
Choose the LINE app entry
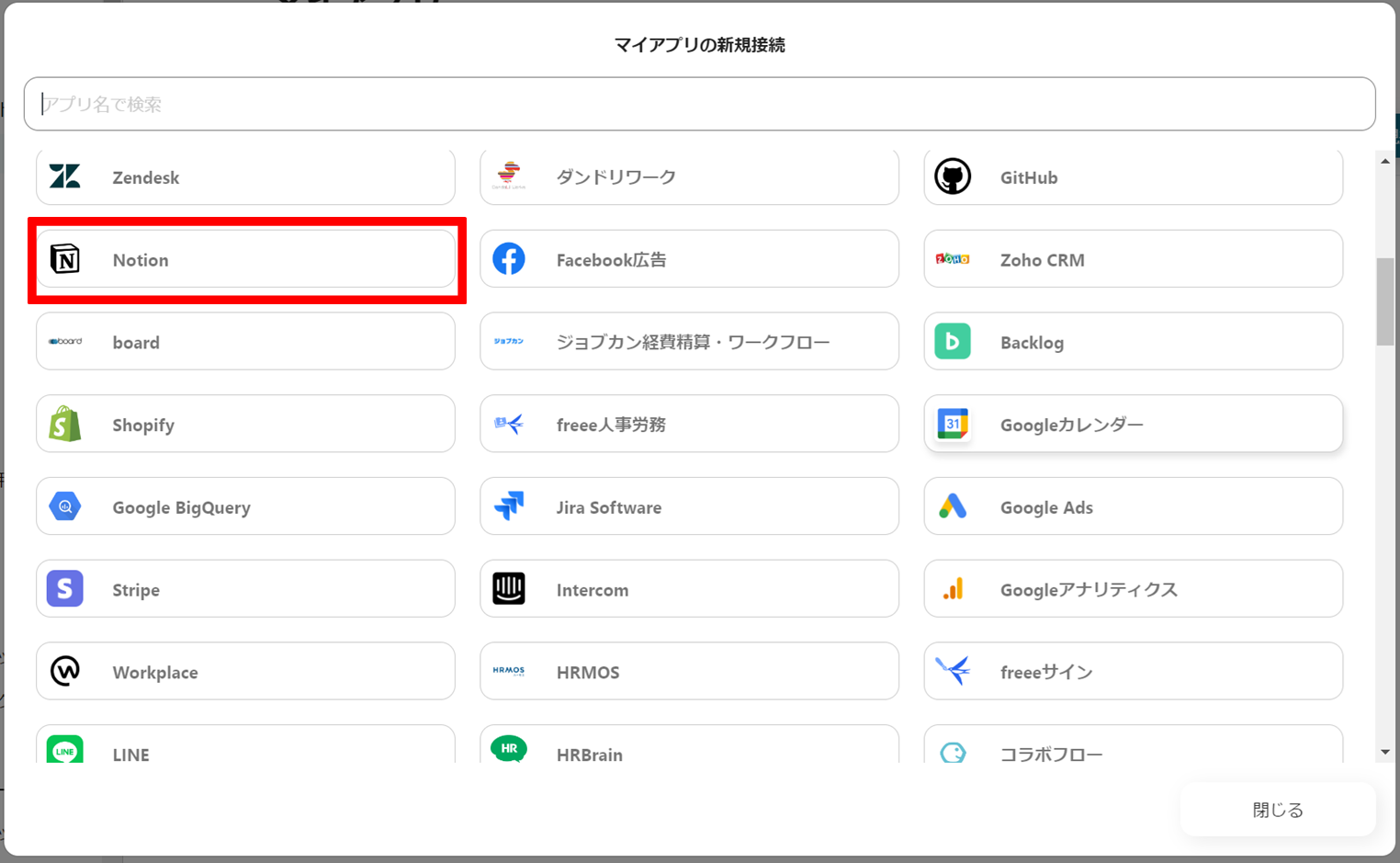tap(245, 744)
